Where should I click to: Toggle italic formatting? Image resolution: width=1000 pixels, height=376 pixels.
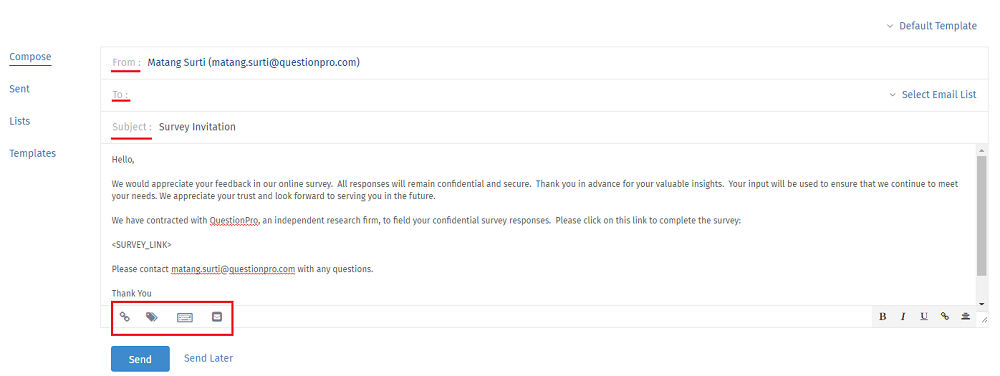[903, 317]
